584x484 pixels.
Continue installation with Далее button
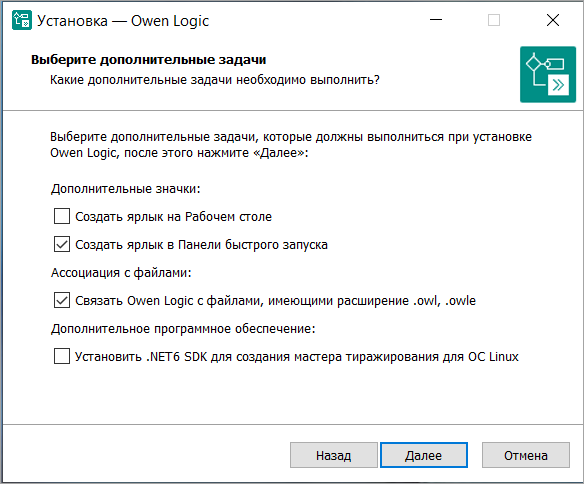pyautogui.click(x=424, y=455)
